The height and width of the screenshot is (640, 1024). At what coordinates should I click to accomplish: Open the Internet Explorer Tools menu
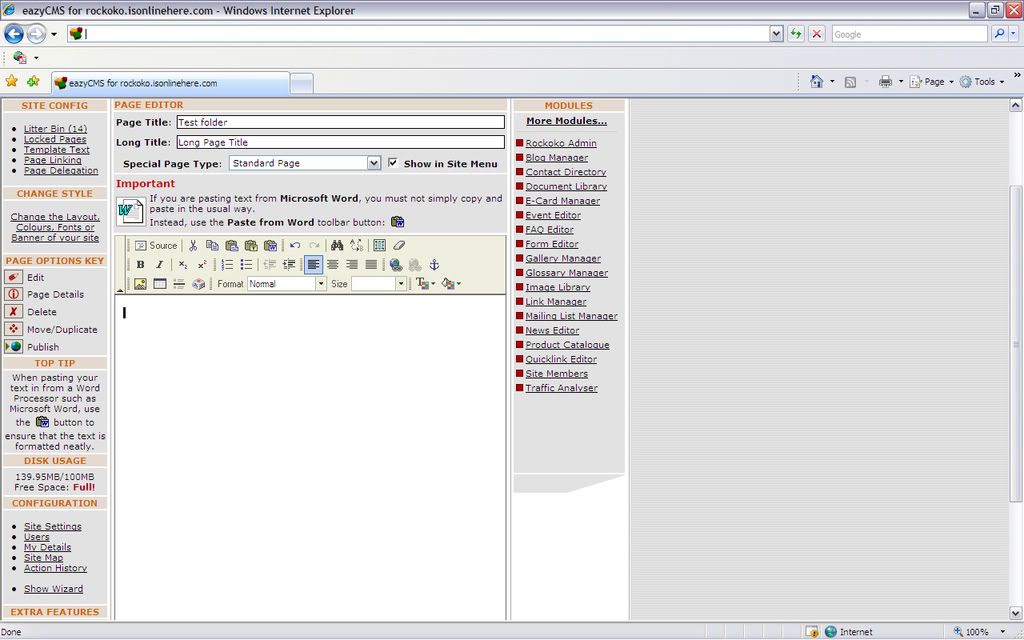point(983,82)
